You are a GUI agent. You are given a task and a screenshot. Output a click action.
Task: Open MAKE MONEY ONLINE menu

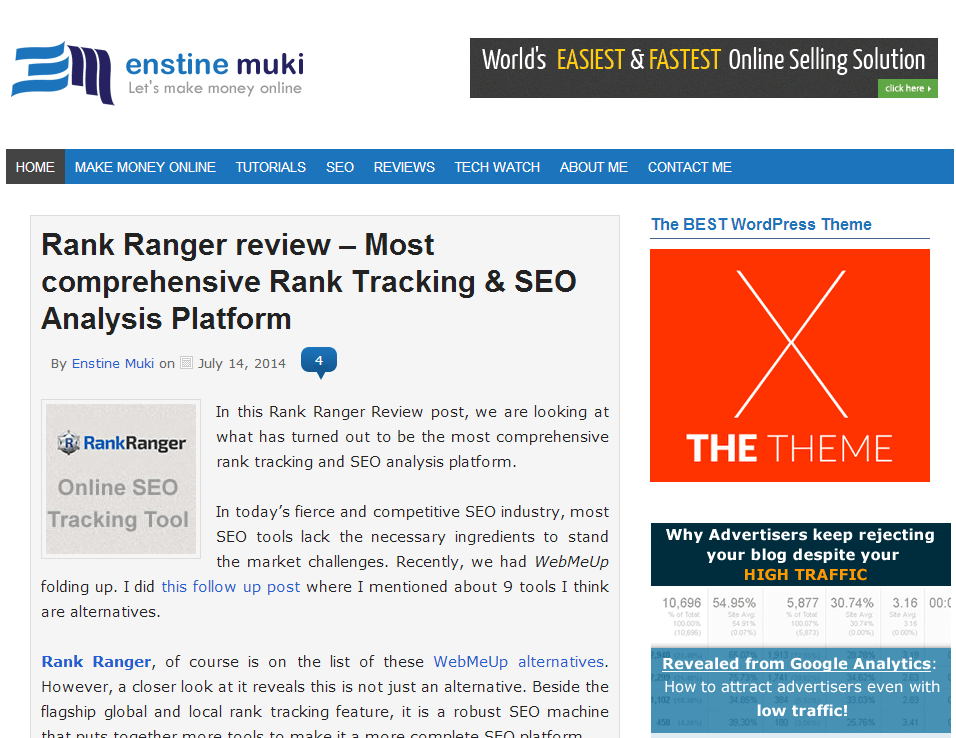pyautogui.click(x=145, y=167)
